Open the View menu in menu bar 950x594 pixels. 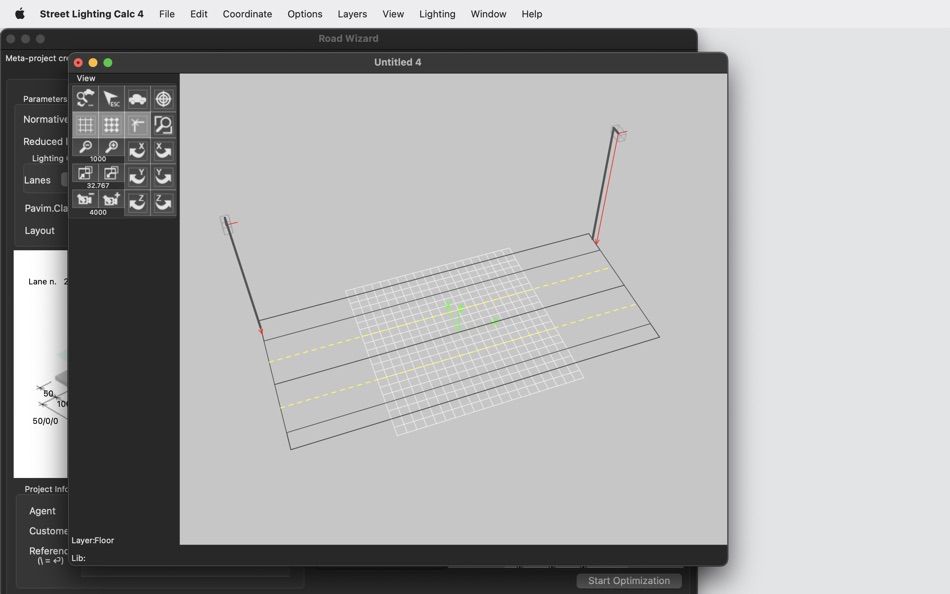tap(393, 13)
